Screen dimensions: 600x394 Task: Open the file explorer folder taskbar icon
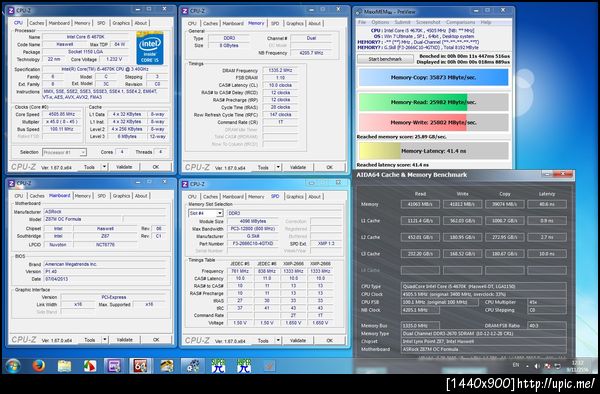point(64,366)
